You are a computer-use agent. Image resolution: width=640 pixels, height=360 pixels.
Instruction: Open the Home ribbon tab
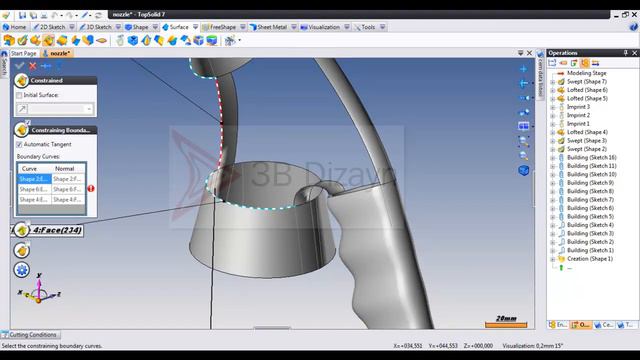coord(14,27)
